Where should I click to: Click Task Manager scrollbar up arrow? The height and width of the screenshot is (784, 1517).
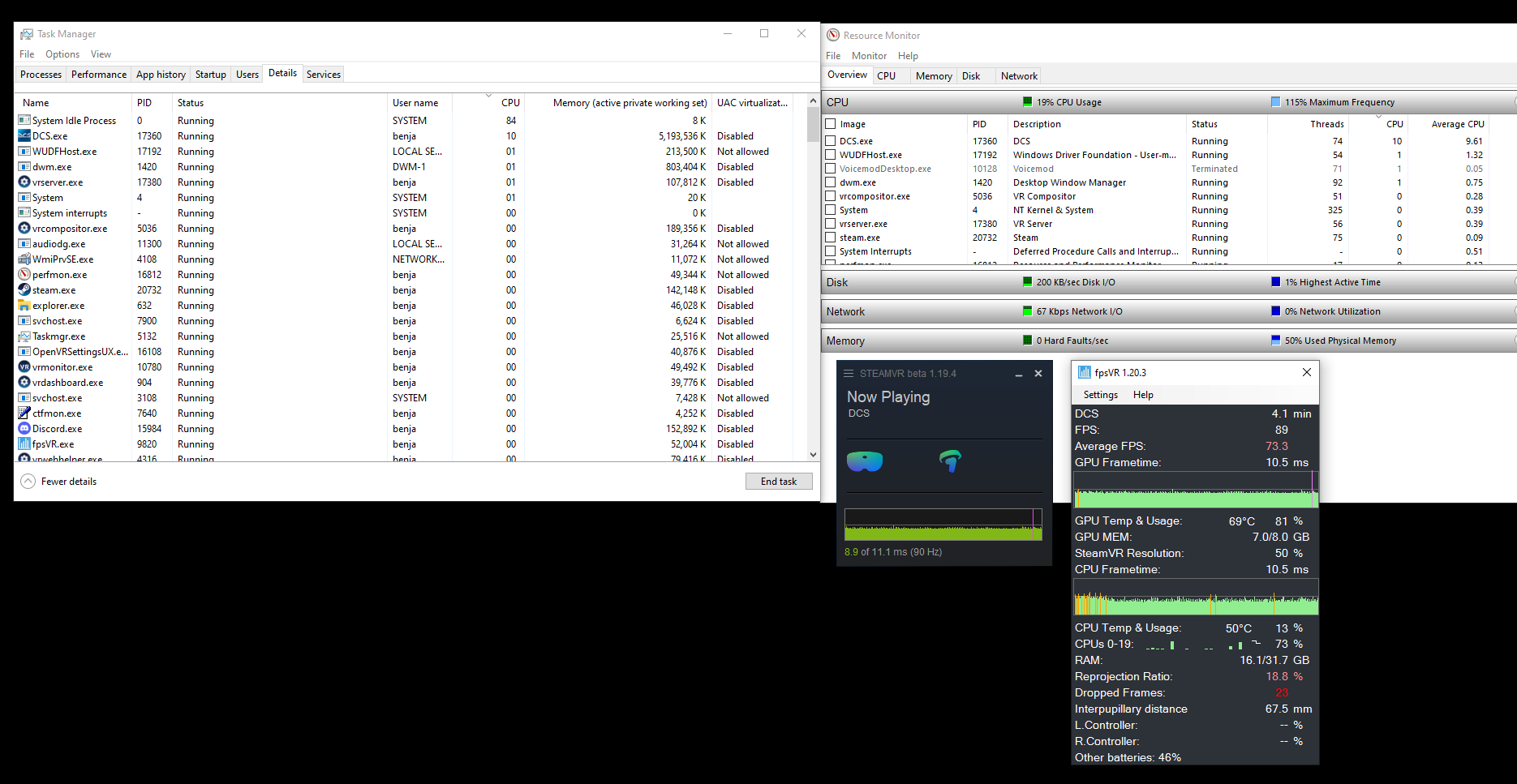tap(813, 101)
